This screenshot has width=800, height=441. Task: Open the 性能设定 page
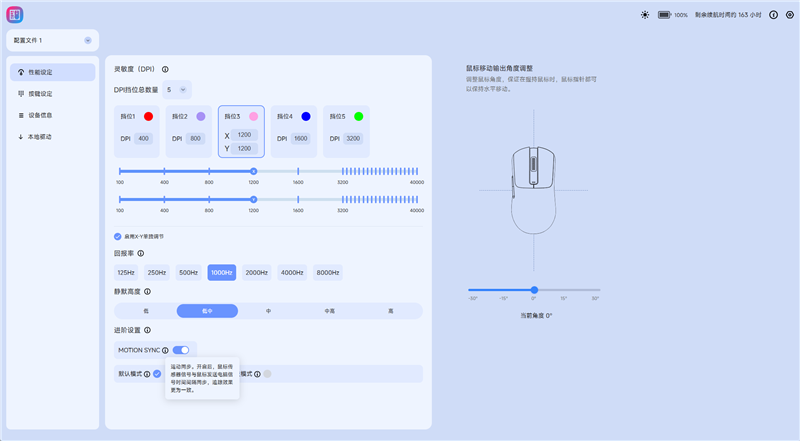(53, 72)
